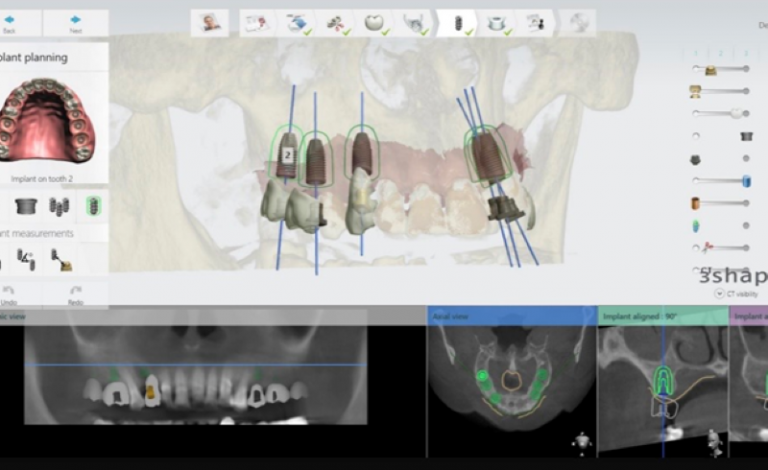Click the Undo button
Image resolution: width=768 pixels, height=470 pixels.
coord(10,294)
